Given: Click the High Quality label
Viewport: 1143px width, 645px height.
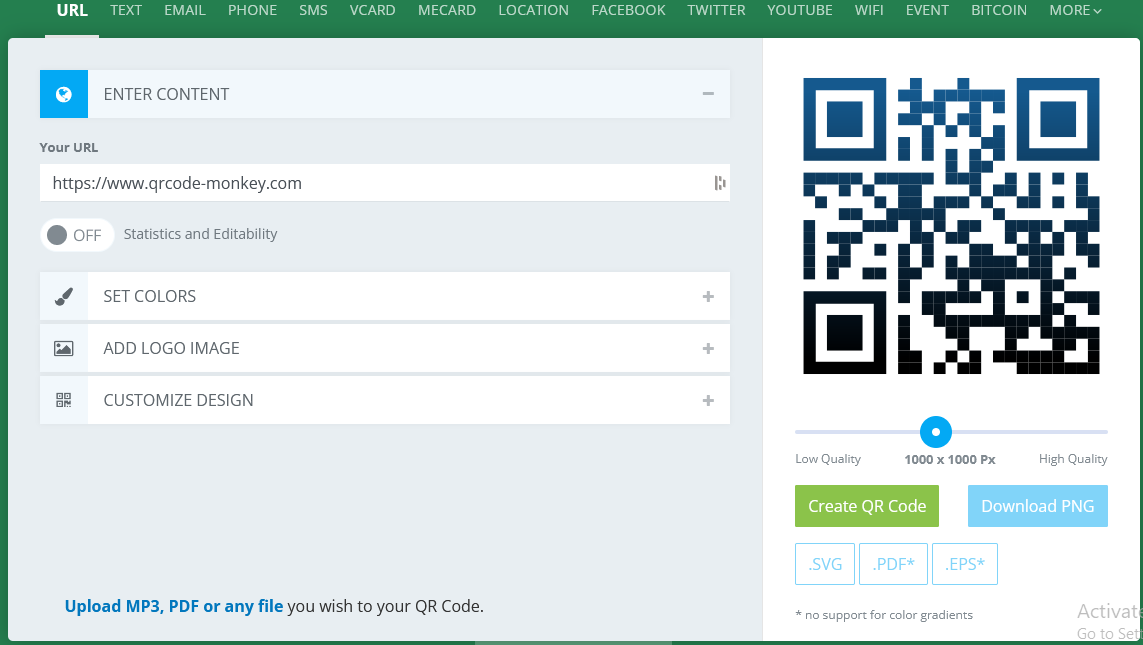Looking at the screenshot, I should click(1073, 459).
